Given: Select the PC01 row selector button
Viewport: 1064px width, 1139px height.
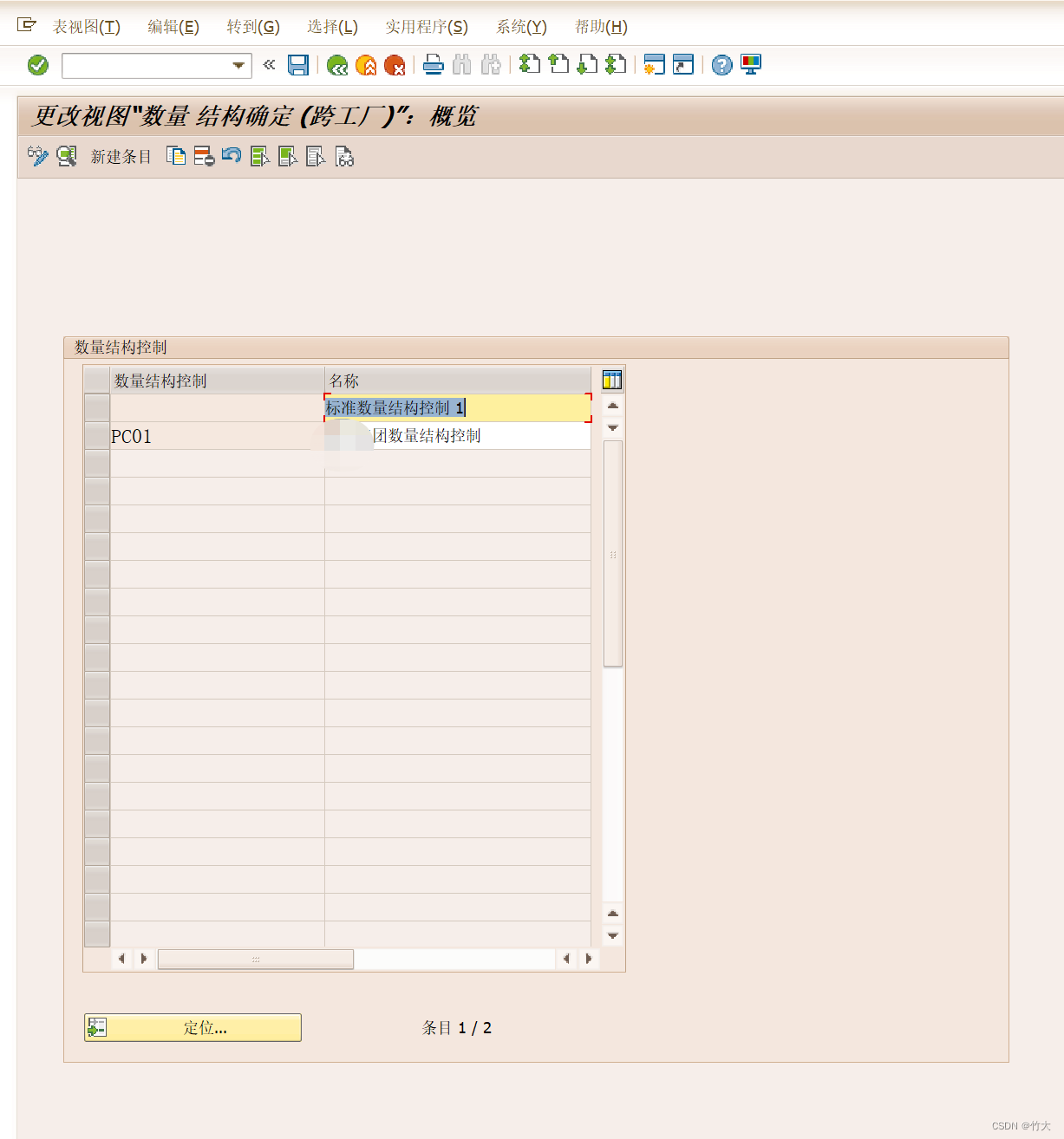Looking at the screenshot, I should click(x=96, y=436).
